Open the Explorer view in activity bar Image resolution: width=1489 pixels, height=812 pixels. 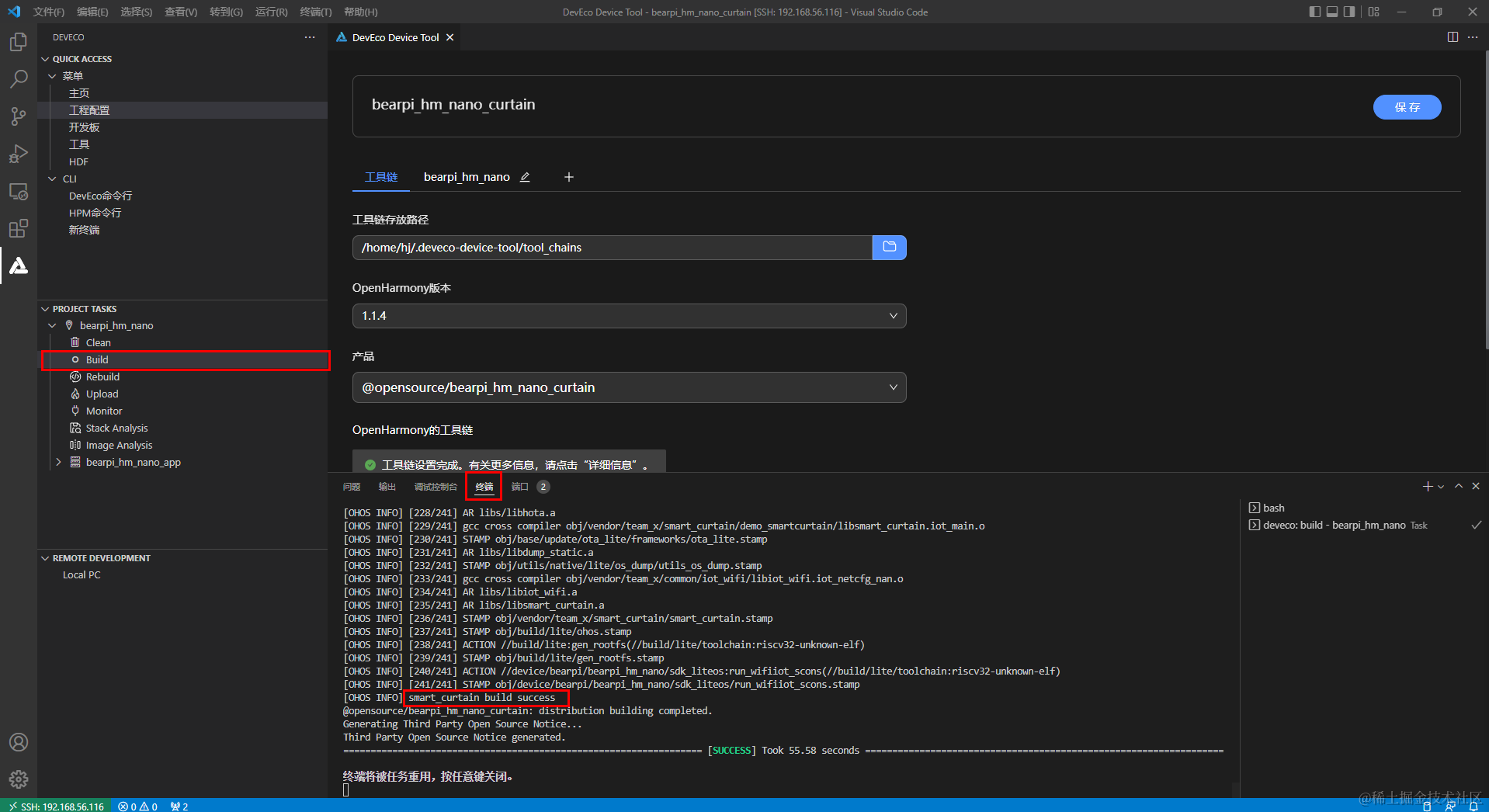19,42
